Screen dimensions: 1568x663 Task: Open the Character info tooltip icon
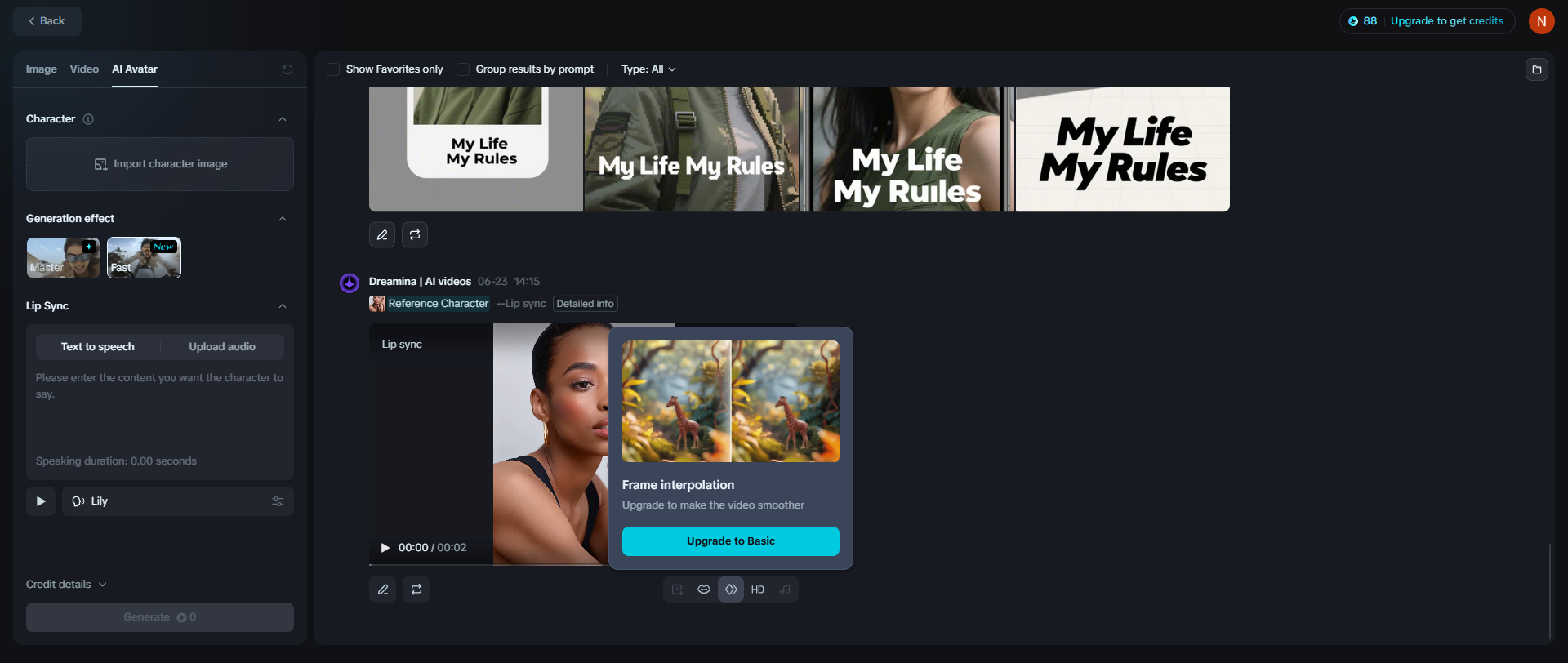pos(88,119)
